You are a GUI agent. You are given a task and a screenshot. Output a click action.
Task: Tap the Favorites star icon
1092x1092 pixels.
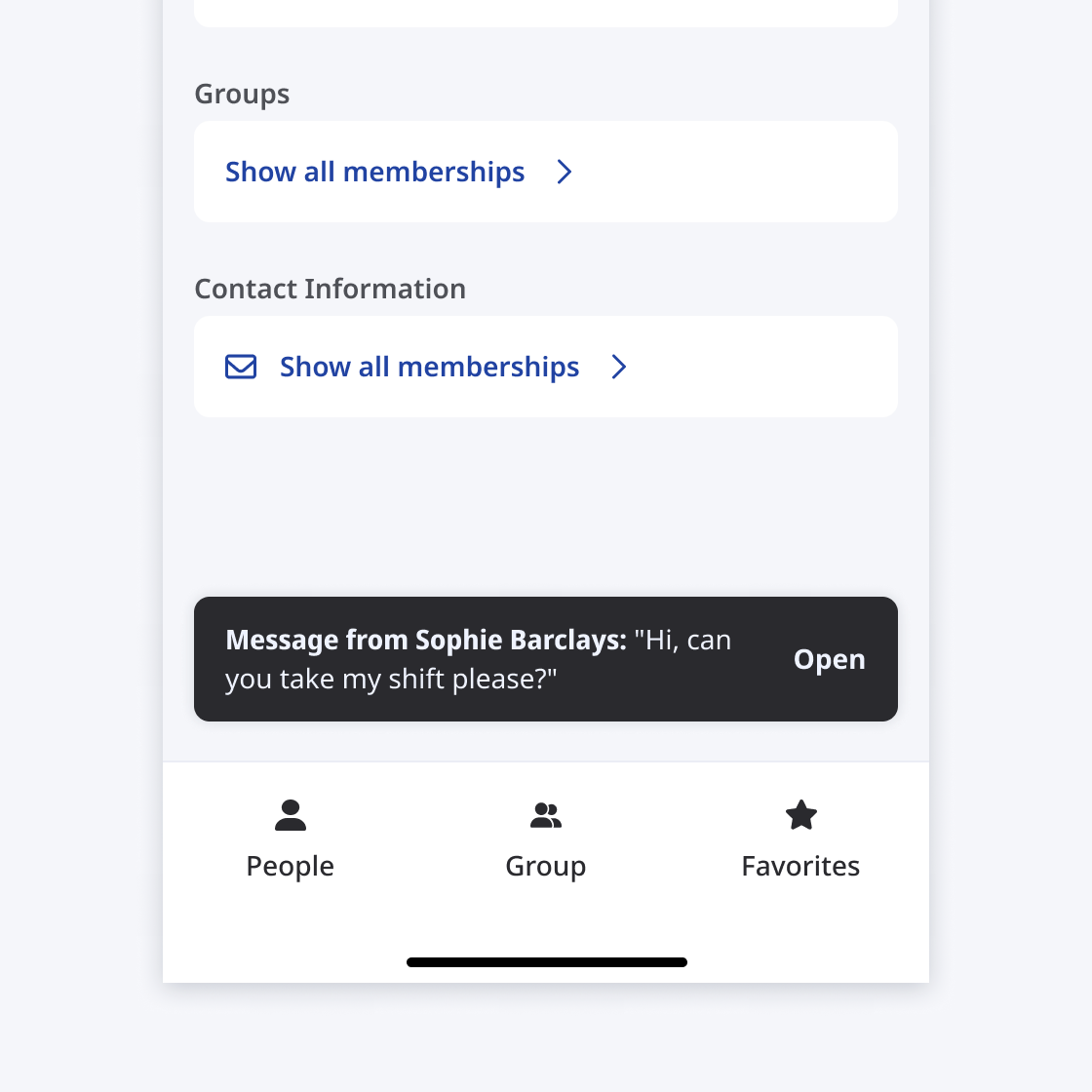[800, 815]
